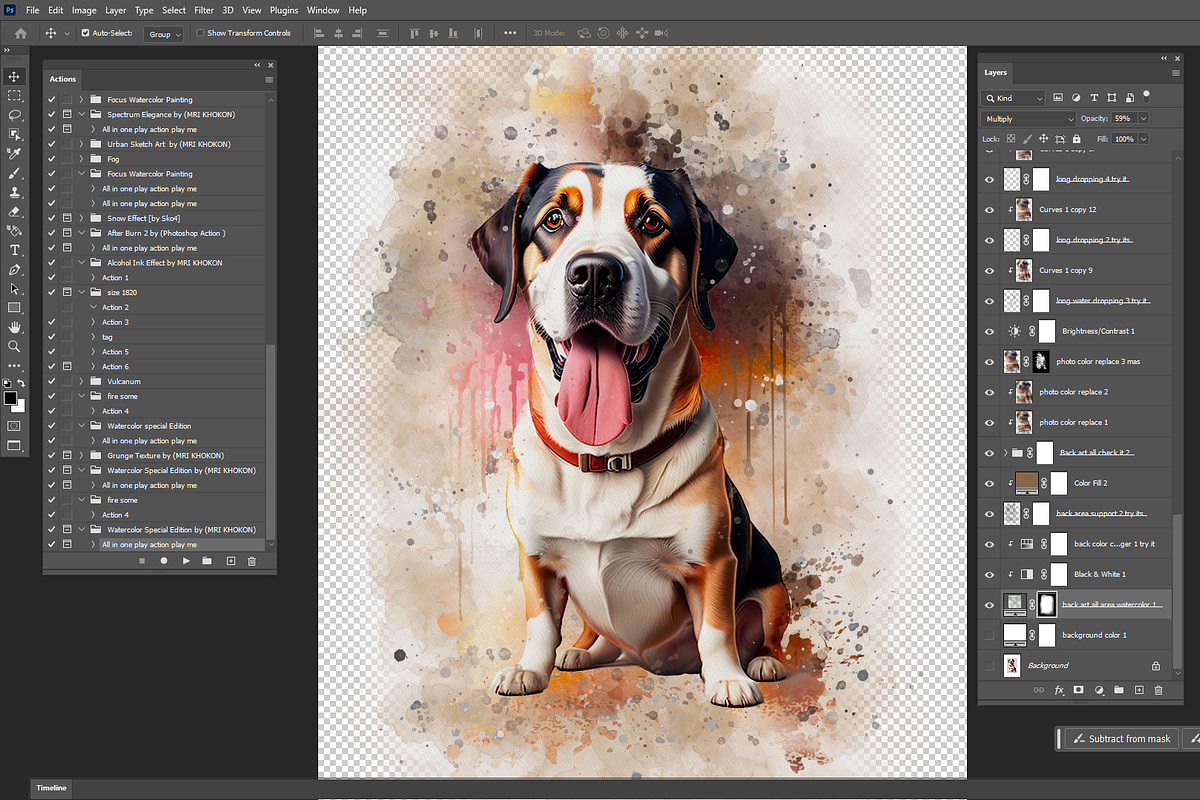Image resolution: width=1200 pixels, height=800 pixels.
Task: Begin recording in Actions panel
Action: click(164, 561)
